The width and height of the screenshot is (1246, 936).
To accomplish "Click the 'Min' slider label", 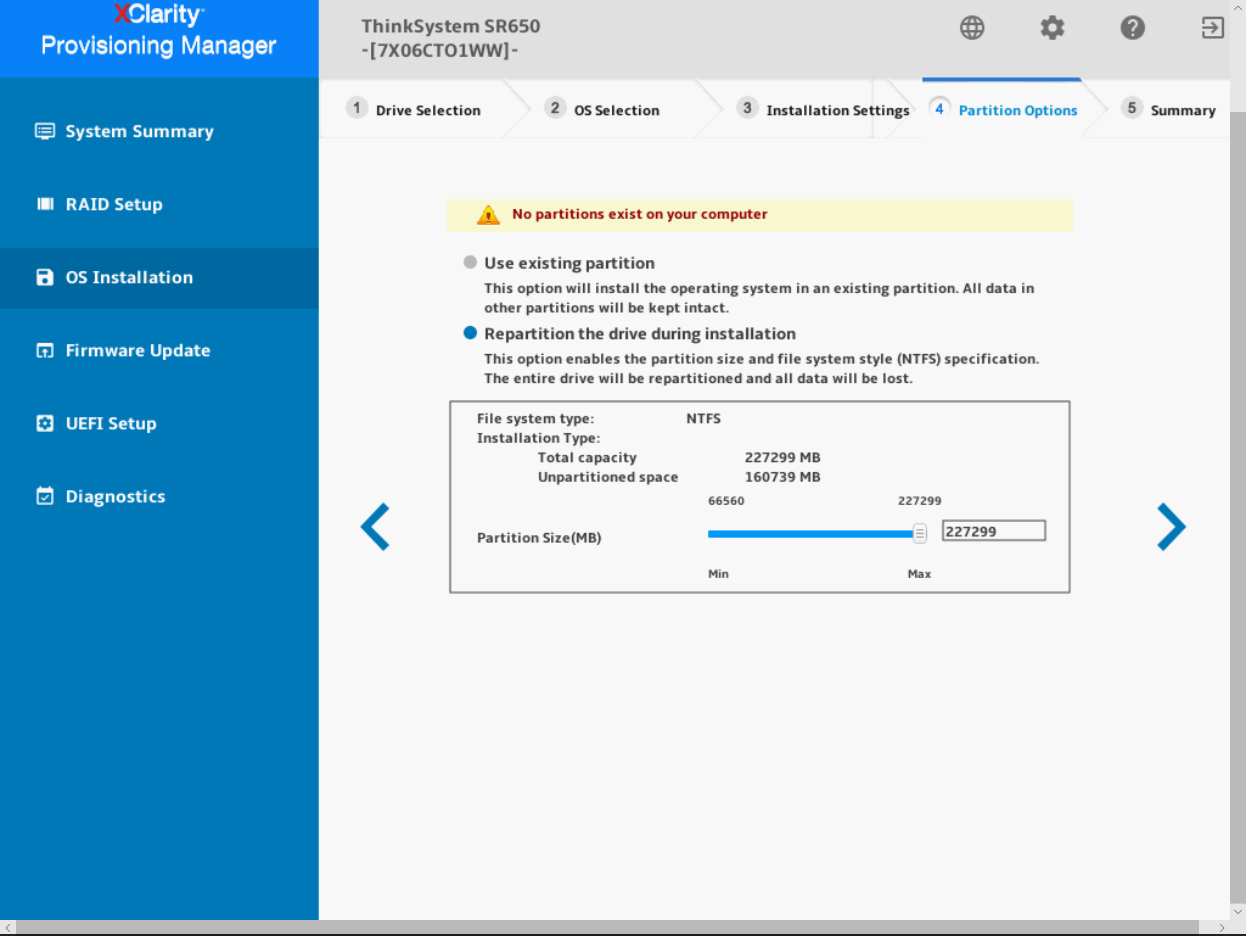I will pos(718,574).
